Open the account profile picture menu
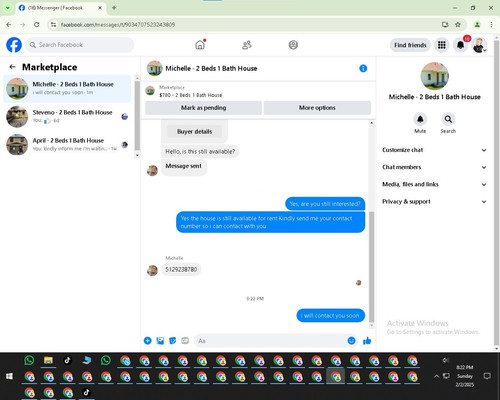Screen dimensions: 500x400 tap(479, 45)
